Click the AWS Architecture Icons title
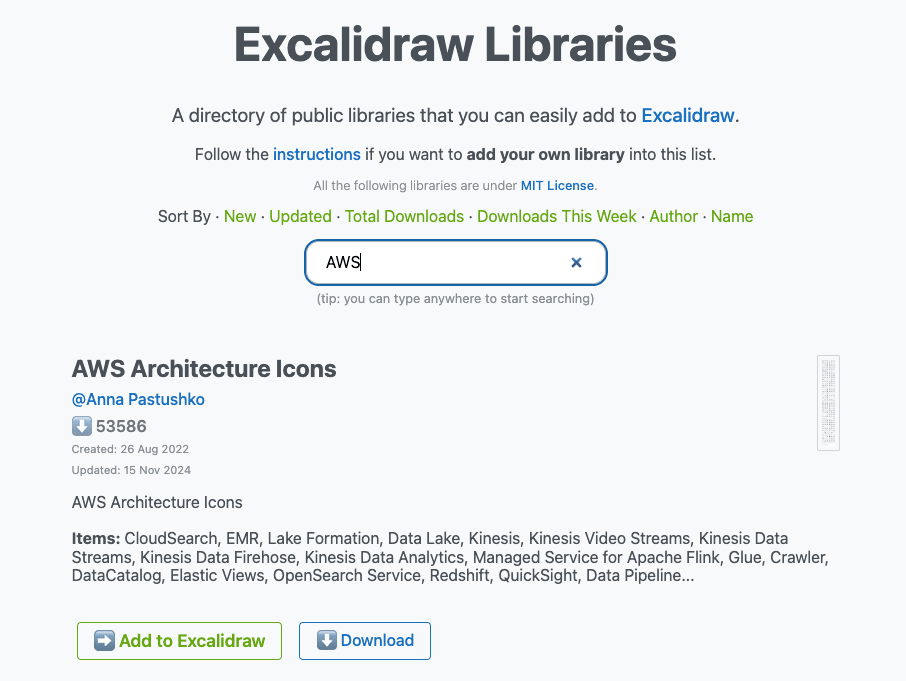 coord(204,369)
